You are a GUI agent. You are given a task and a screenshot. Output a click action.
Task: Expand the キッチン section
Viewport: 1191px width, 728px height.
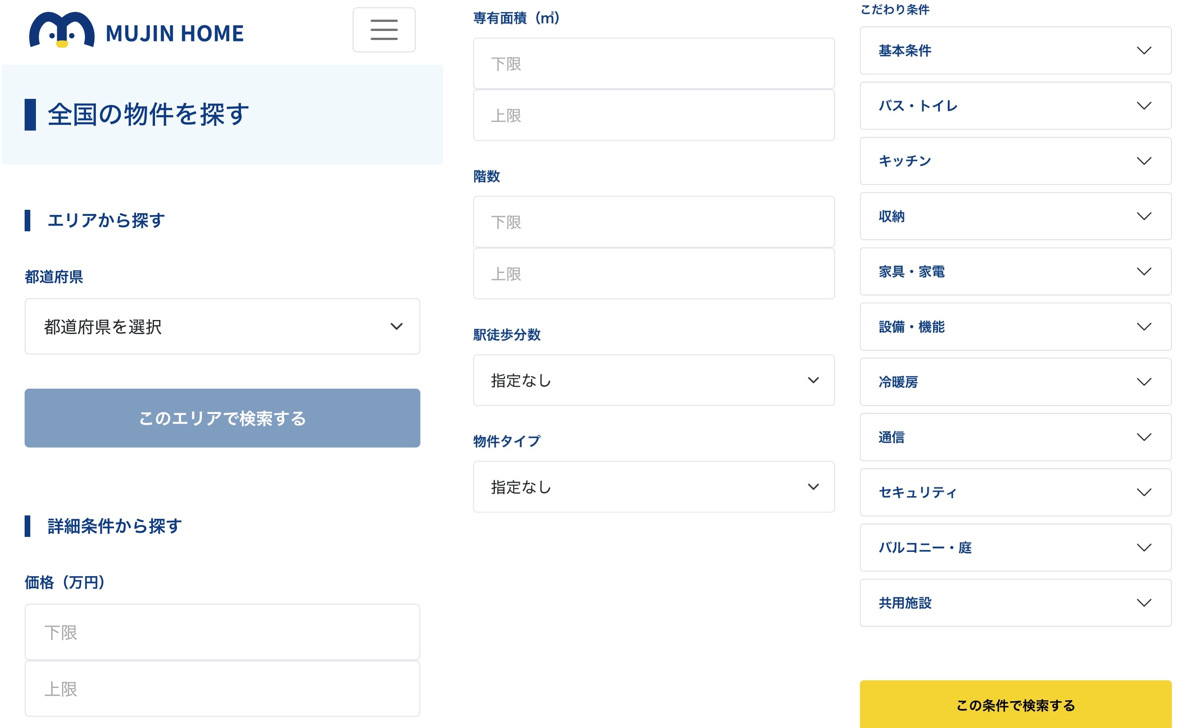coord(1015,161)
